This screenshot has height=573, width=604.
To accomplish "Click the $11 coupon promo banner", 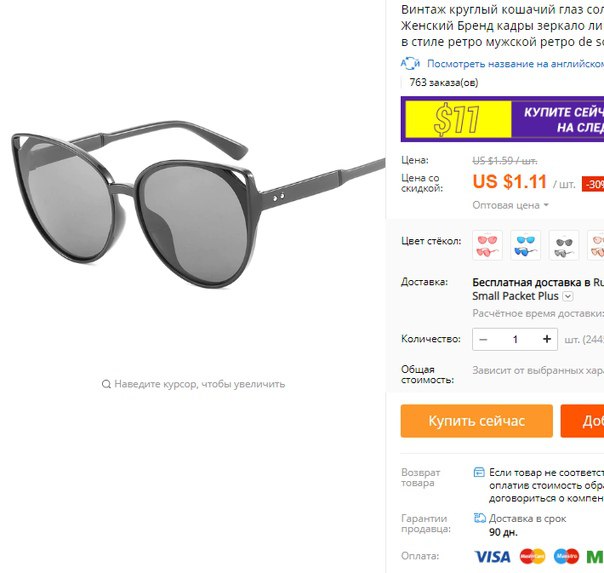I will (502, 119).
